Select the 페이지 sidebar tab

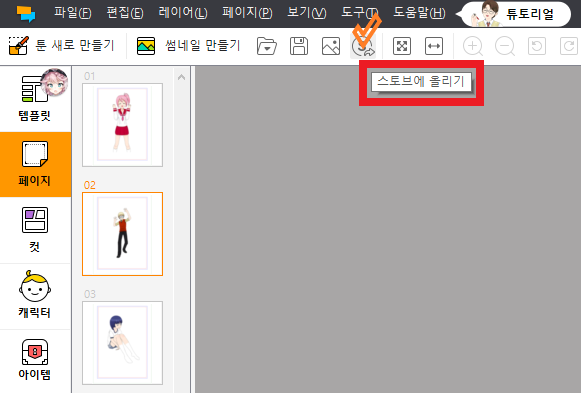point(35,164)
